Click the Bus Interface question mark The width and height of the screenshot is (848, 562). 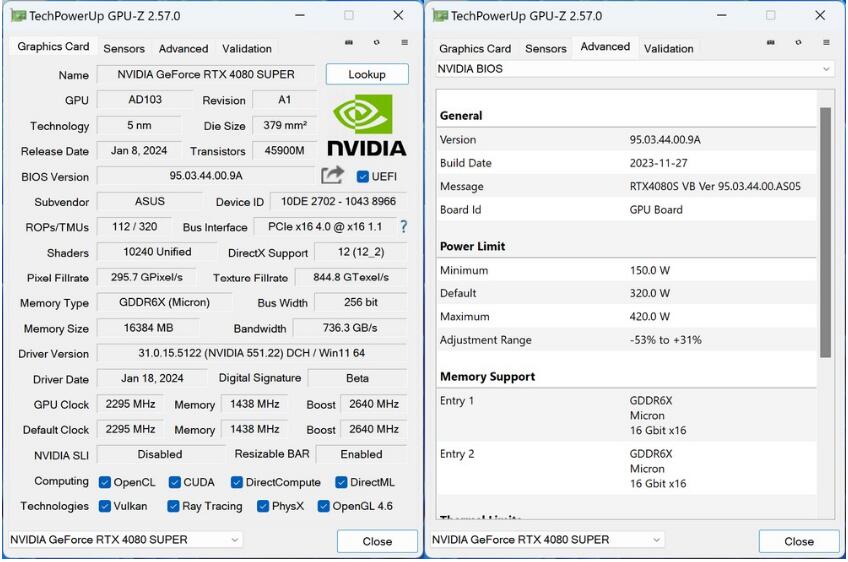pyautogui.click(x=403, y=227)
